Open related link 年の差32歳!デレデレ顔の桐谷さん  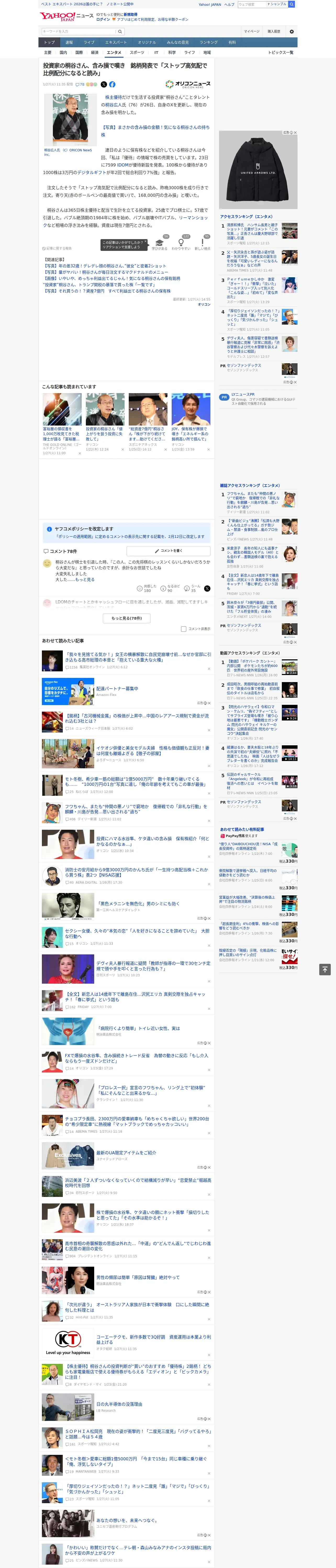pos(104,266)
